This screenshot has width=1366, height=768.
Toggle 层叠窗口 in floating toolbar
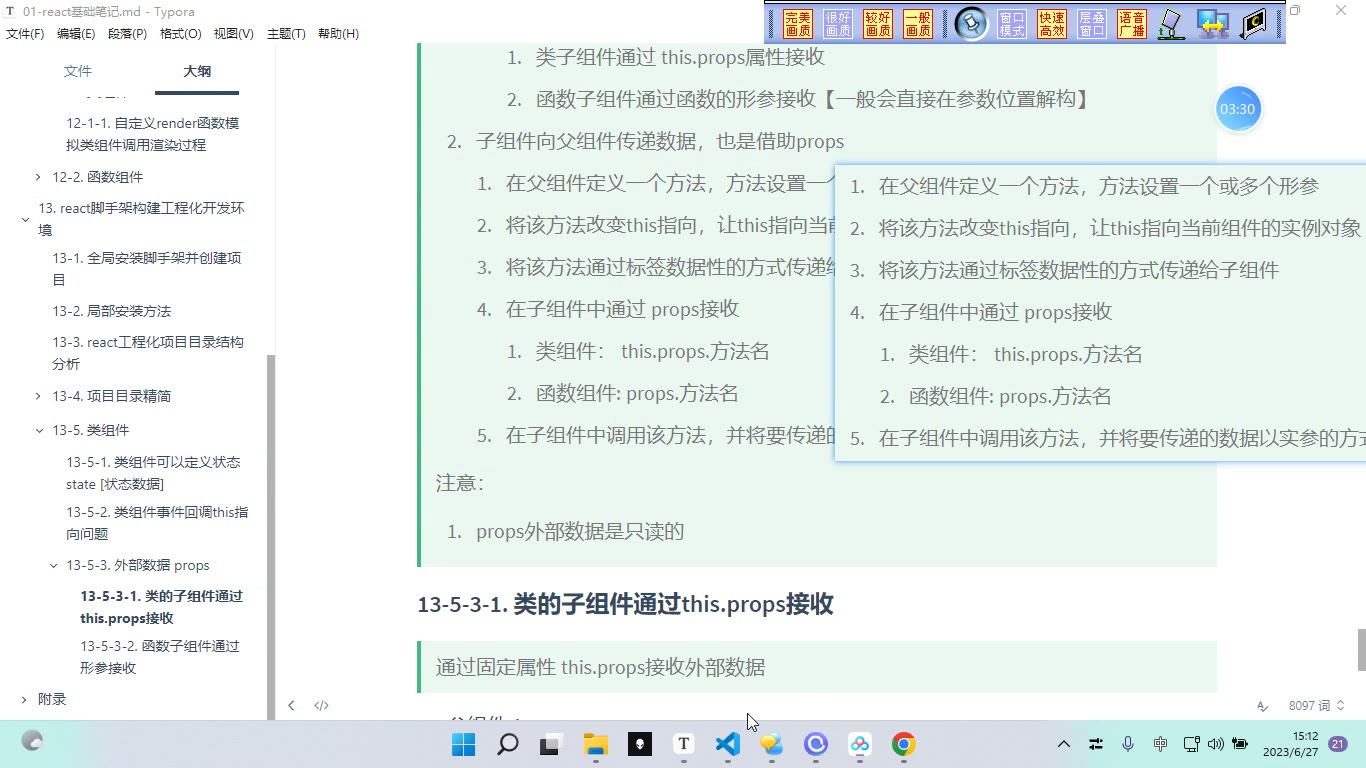[x=1092, y=24]
